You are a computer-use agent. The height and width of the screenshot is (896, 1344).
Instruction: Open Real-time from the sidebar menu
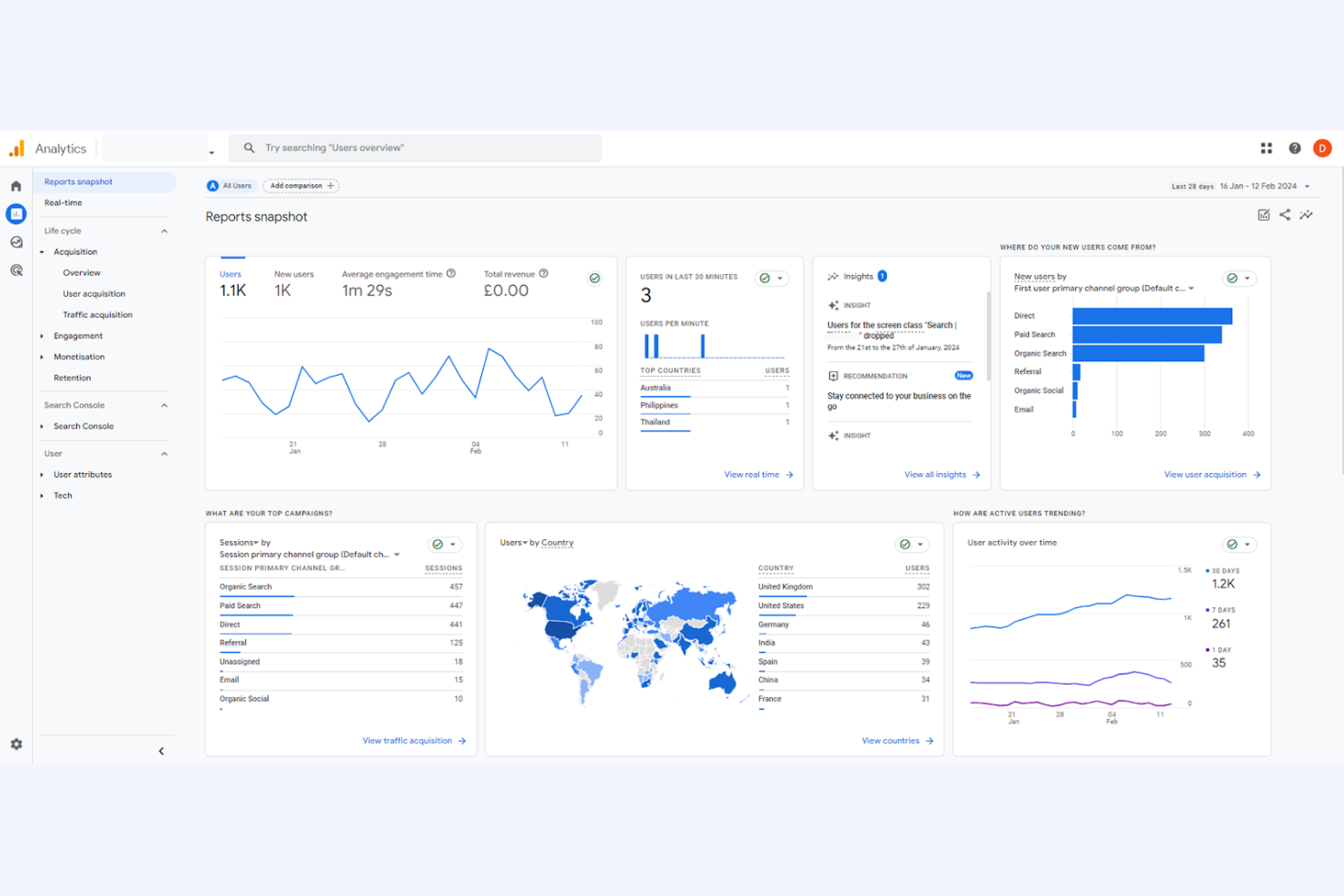tap(63, 202)
